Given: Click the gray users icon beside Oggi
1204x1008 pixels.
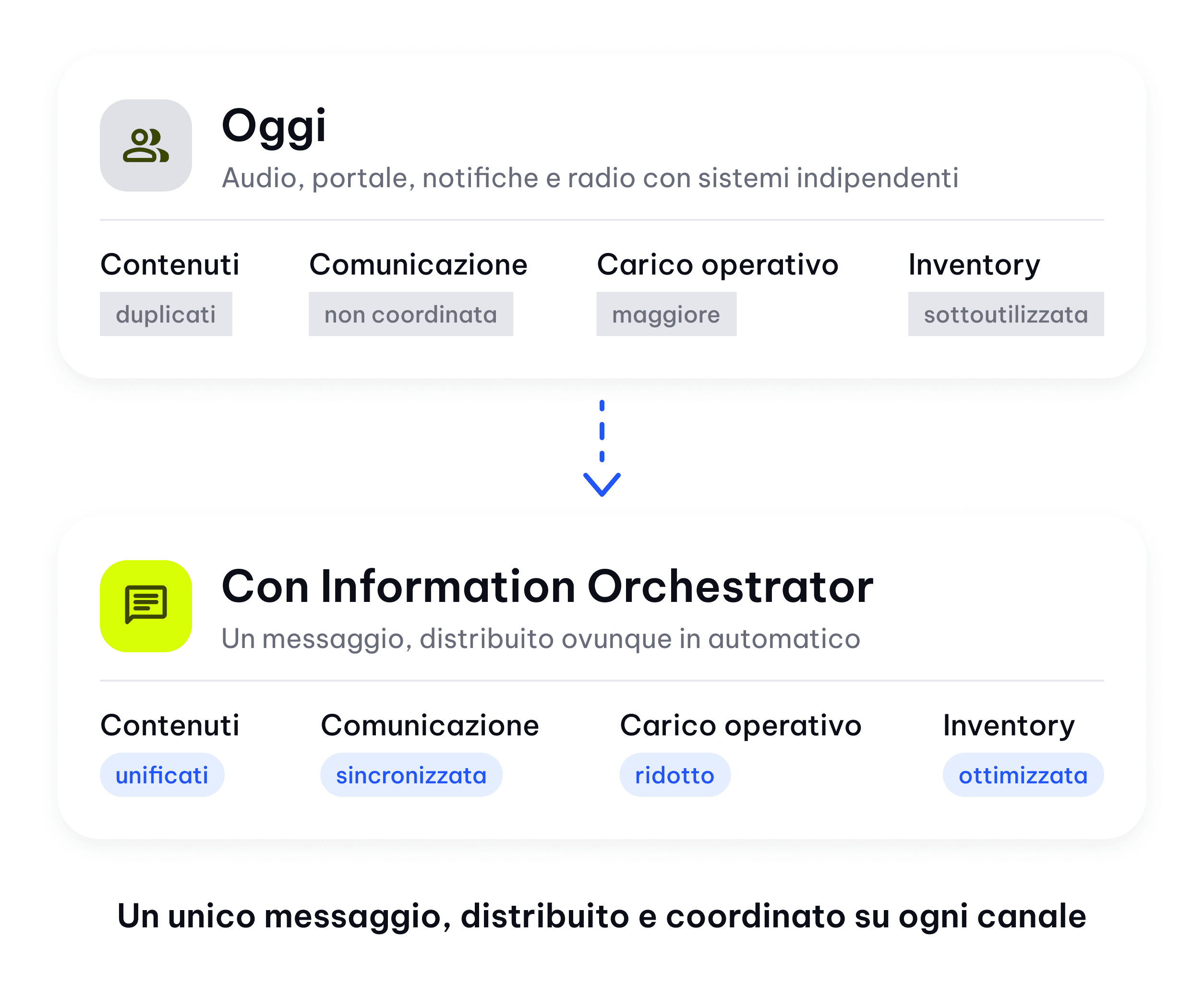Looking at the screenshot, I should coord(145,145).
